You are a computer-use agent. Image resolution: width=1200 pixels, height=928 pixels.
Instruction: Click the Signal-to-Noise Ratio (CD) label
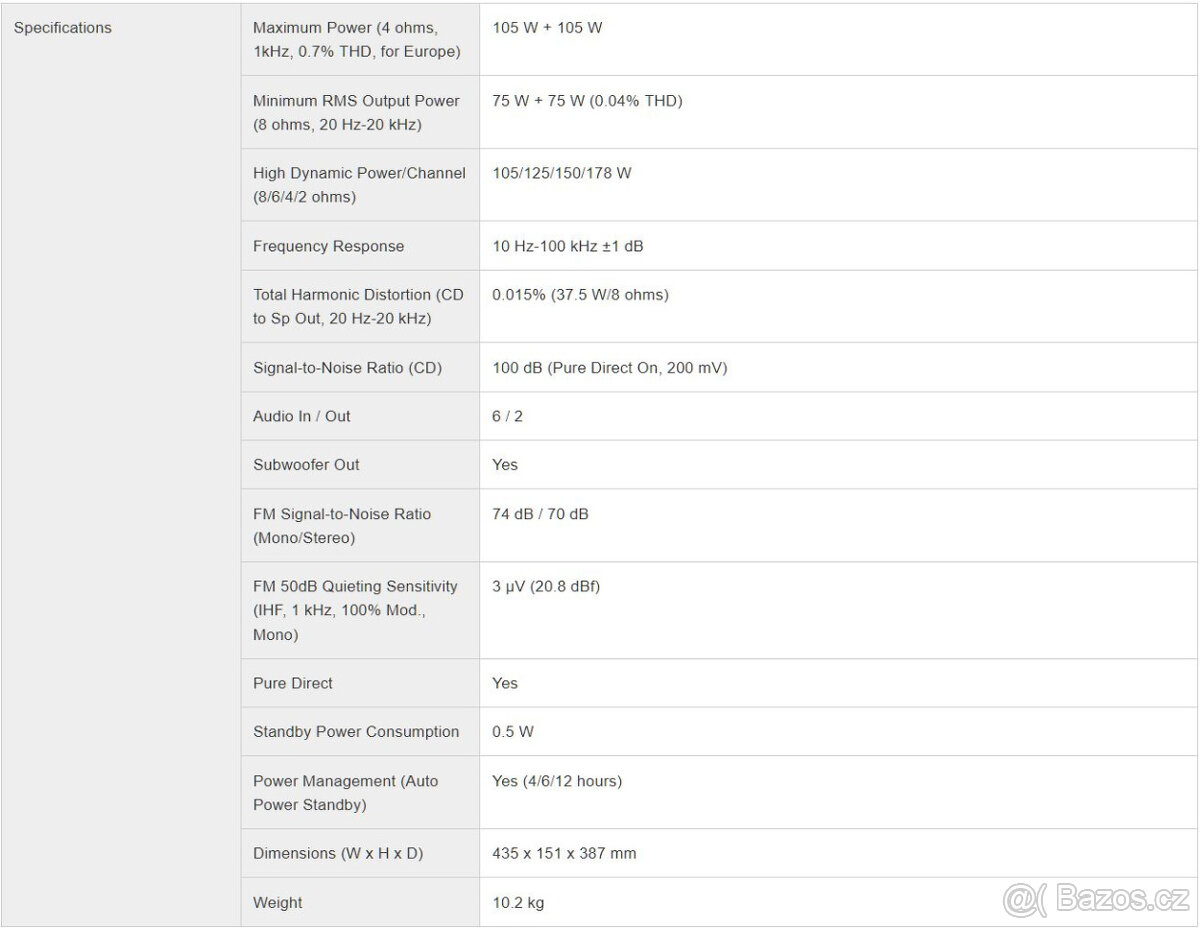tap(347, 368)
